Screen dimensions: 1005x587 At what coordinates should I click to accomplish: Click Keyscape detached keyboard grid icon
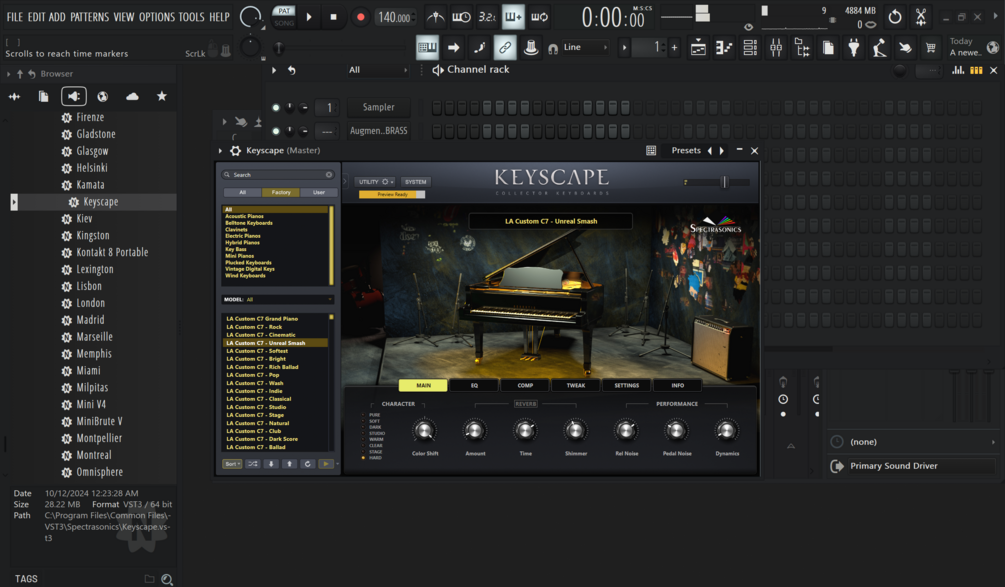pyautogui.click(x=651, y=151)
